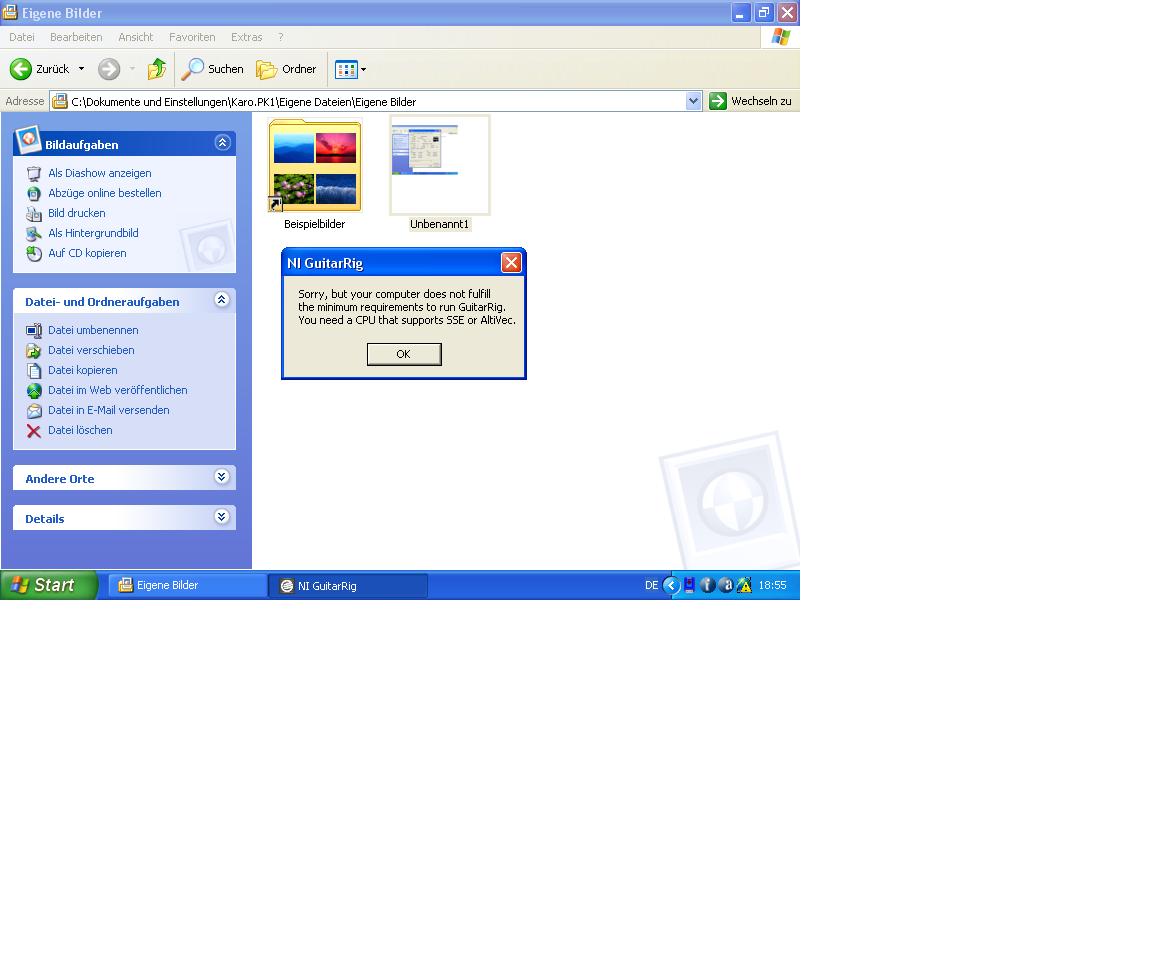Open the views (Ansichten) grid icon

tap(346, 70)
